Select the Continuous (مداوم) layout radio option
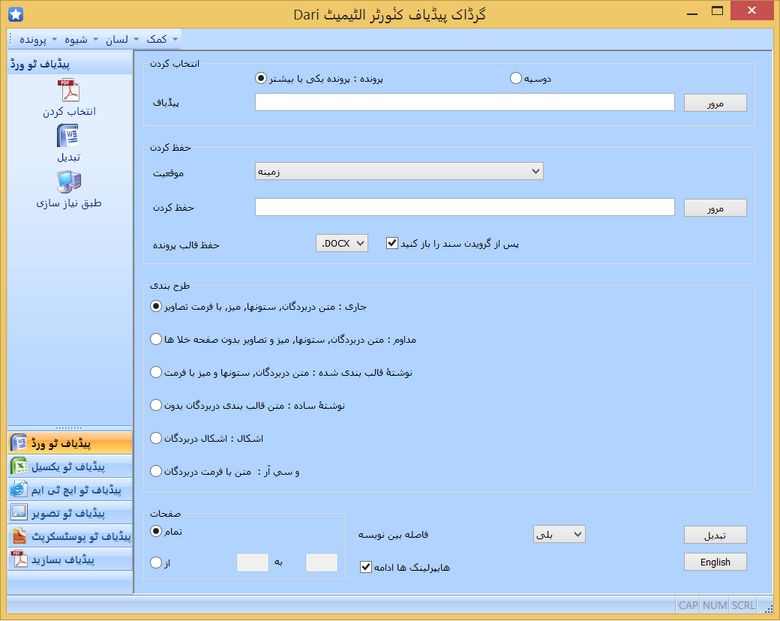Image resolution: width=780 pixels, height=621 pixels. click(156, 339)
